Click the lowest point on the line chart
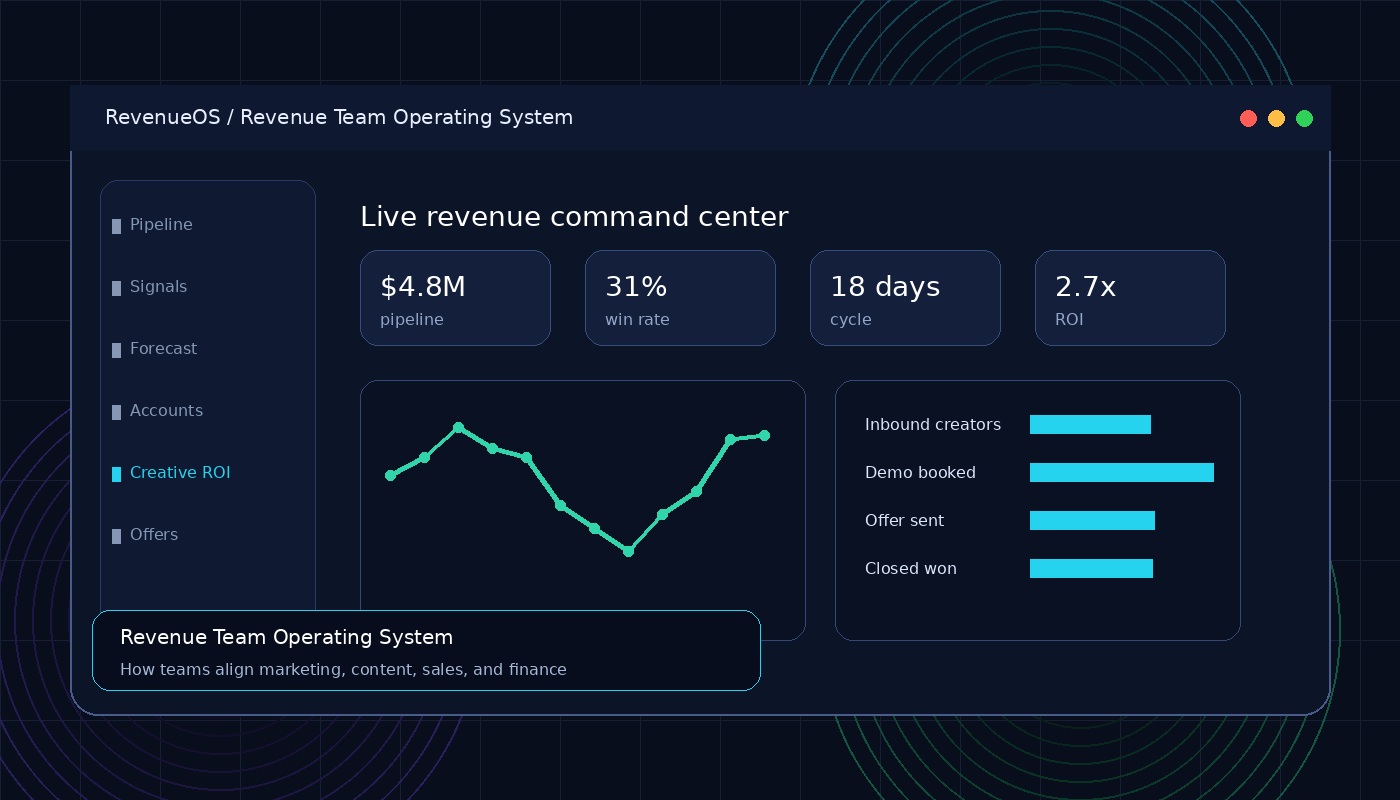 coord(628,551)
